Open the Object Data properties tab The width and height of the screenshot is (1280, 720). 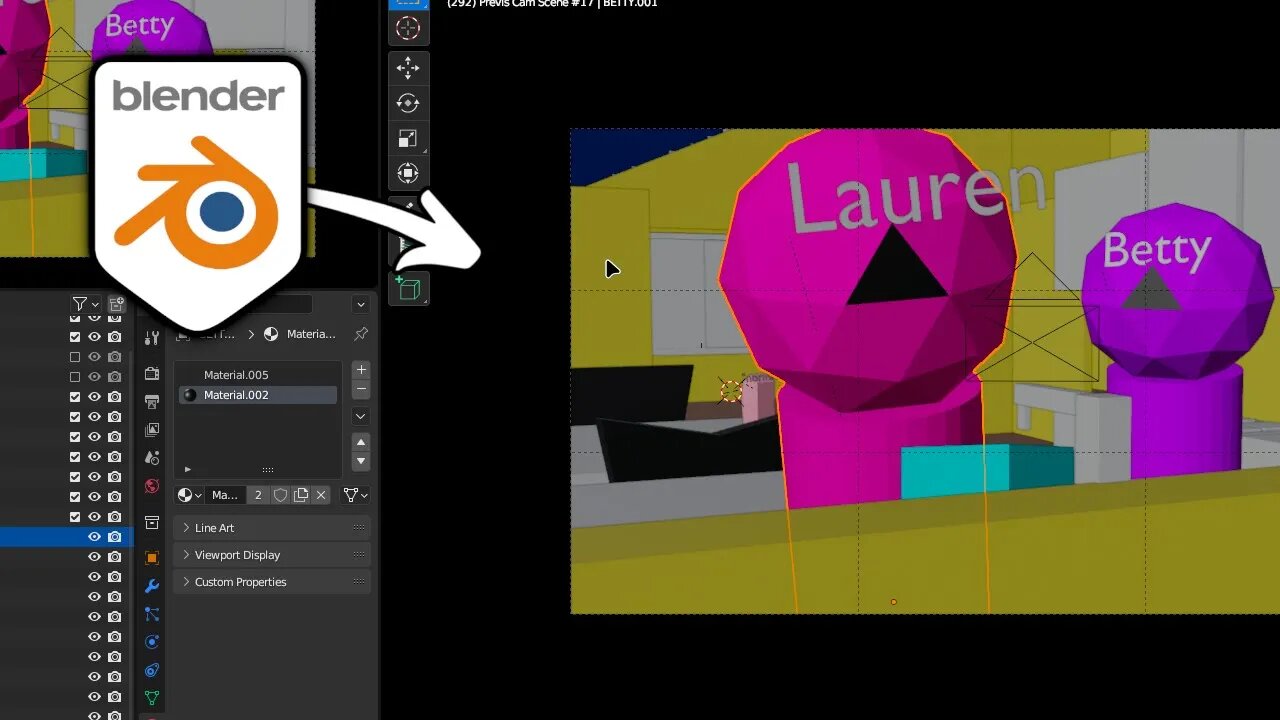pyautogui.click(x=152, y=698)
